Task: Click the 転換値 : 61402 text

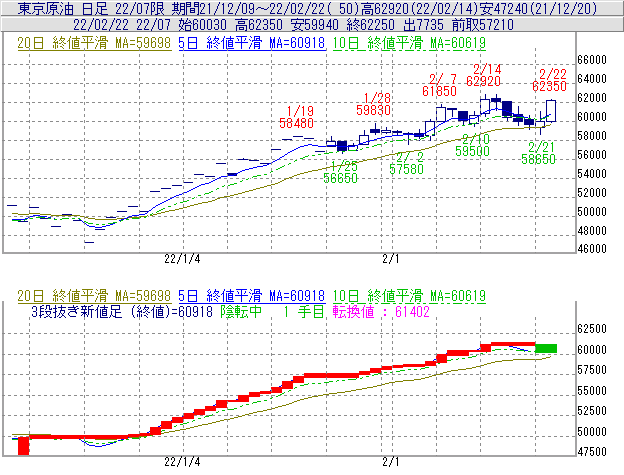Action: [x=381, y=311]
